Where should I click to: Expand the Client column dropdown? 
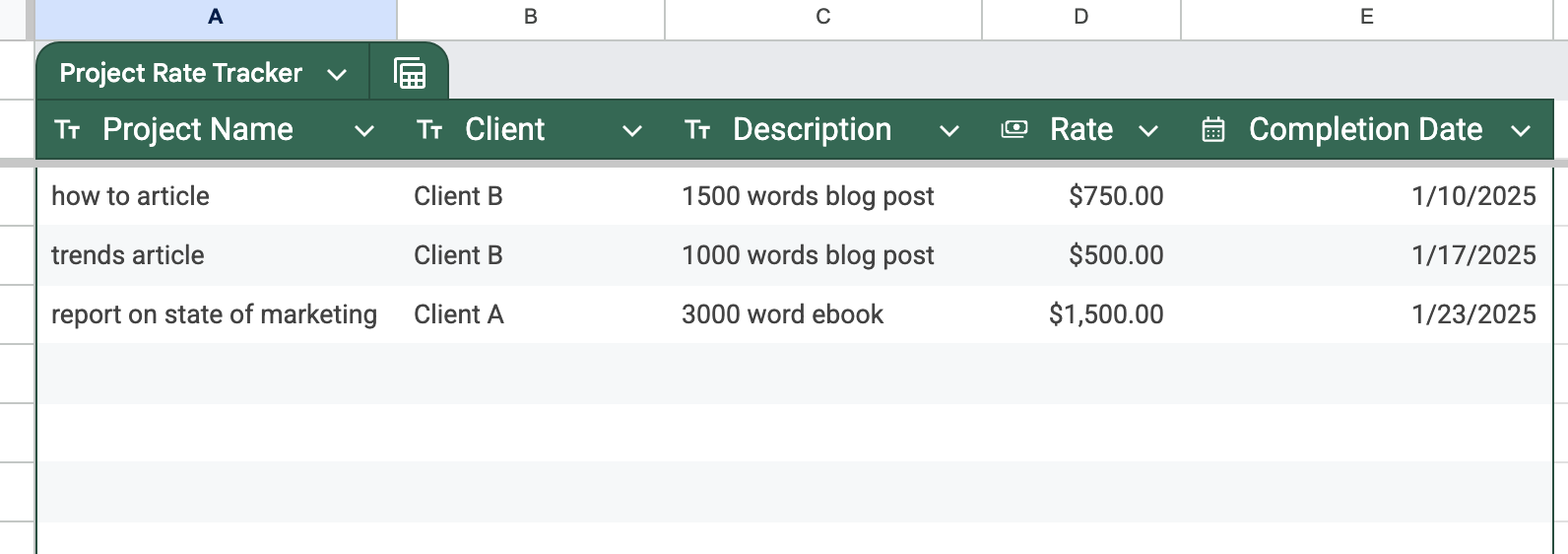632,131
